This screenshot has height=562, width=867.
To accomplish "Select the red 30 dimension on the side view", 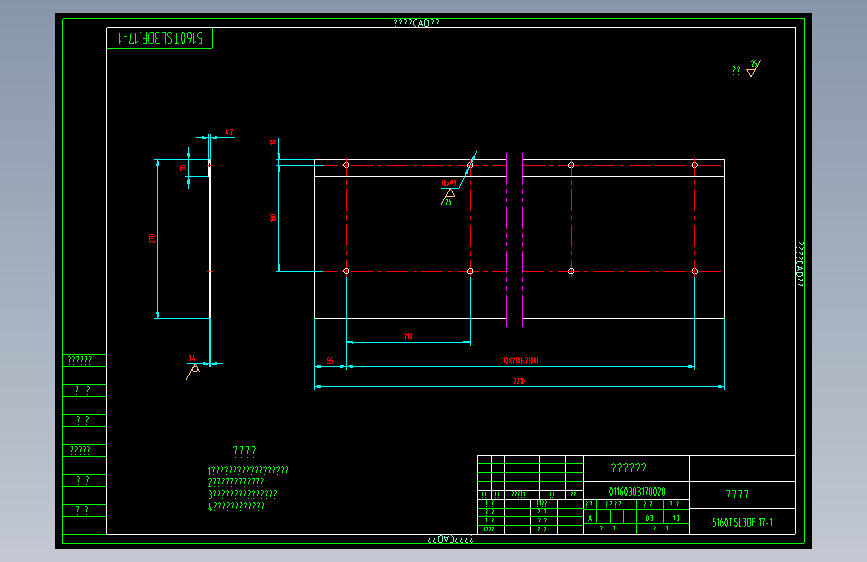I will (x=183, y=168).
